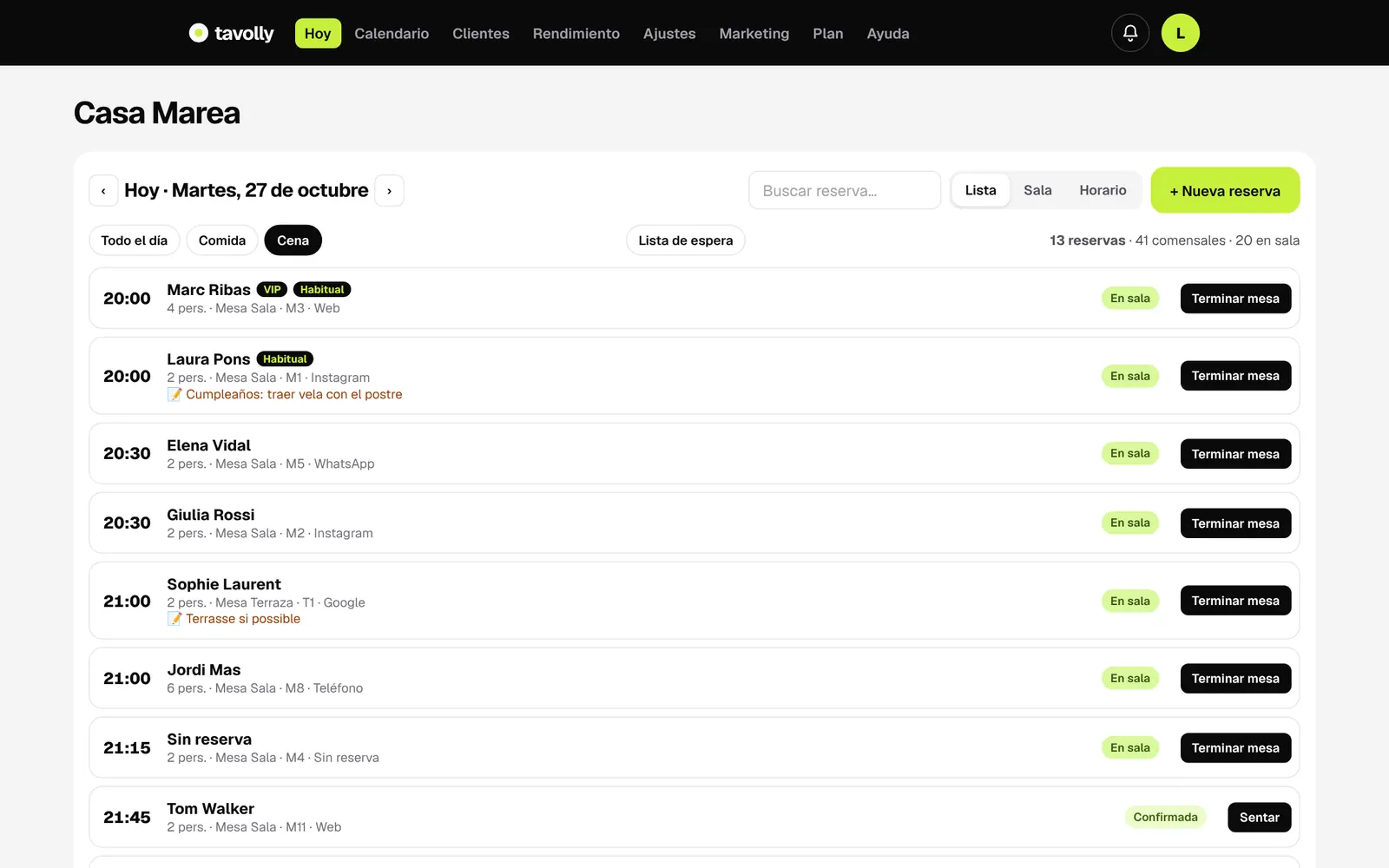1389x868 pixels.
Task: Click the tavolly logo
Action: pyautogui.click(x=231, y=33)
